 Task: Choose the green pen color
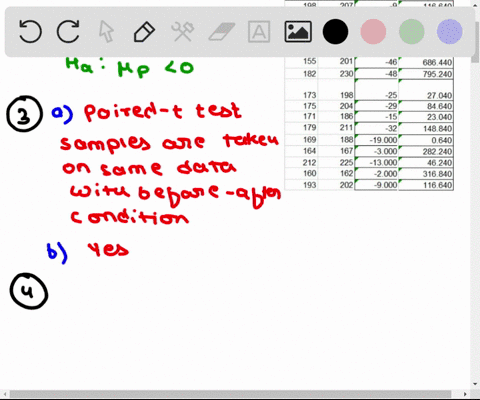point(412,32)
